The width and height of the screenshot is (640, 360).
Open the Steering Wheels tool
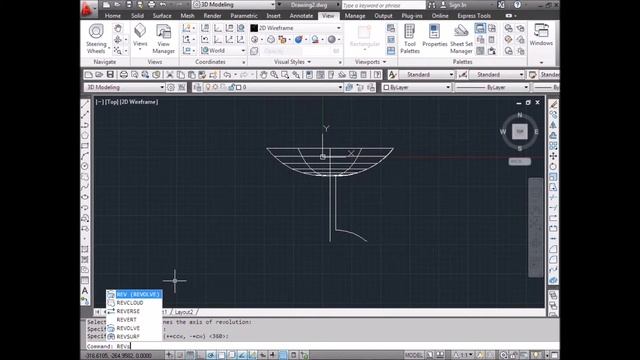click(96, 38)
